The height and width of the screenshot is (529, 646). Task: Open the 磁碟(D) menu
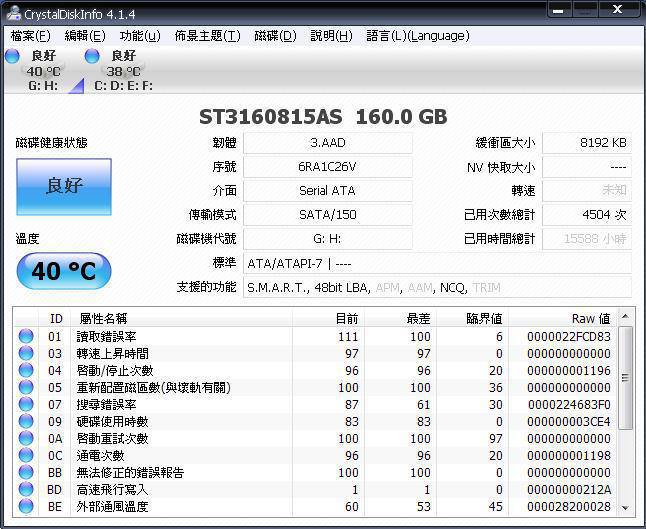[x=275, y=36]
